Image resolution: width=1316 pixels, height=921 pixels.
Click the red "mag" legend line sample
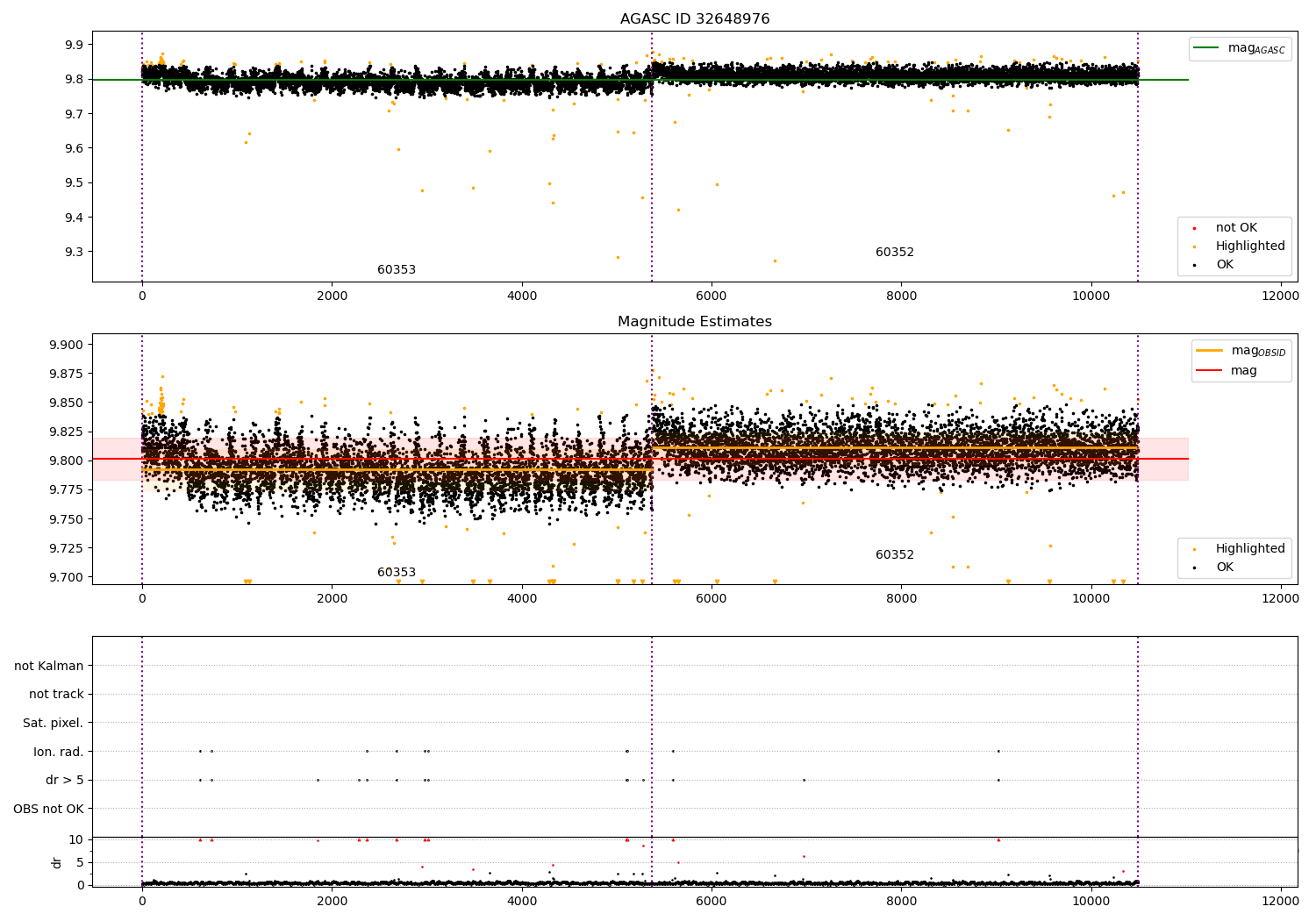pyautogui.click(x=1210, y=371)
